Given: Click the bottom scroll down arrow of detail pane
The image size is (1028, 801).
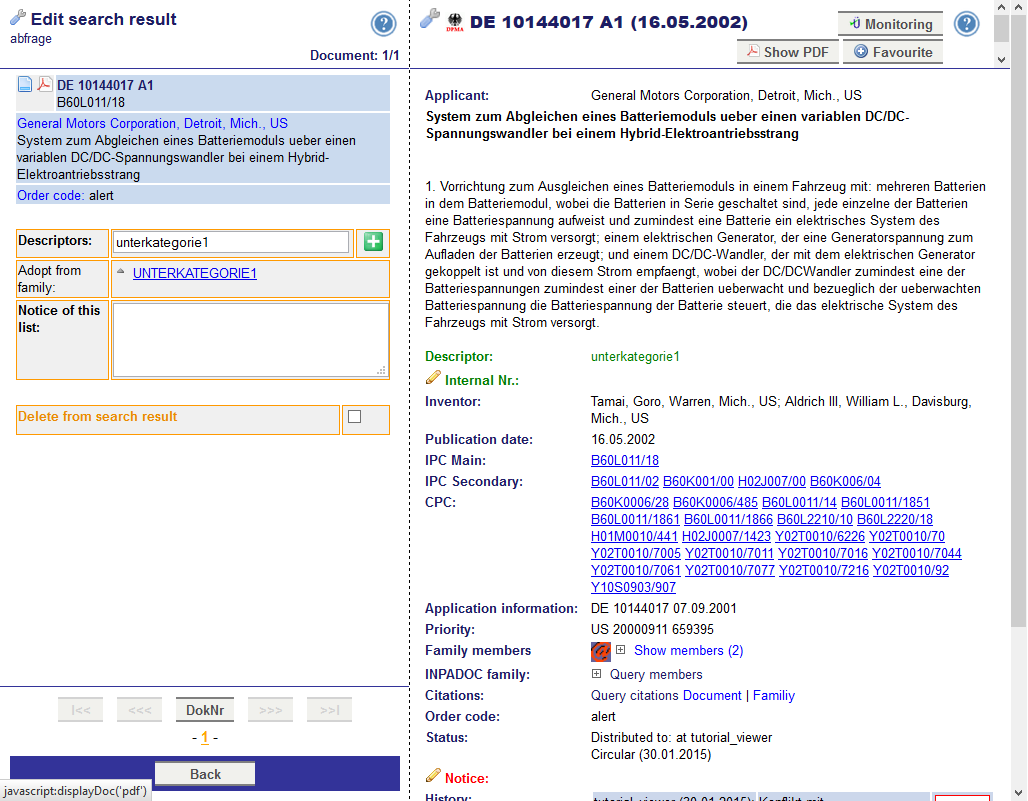Looking at the screenshot, I should point(1019,793).
